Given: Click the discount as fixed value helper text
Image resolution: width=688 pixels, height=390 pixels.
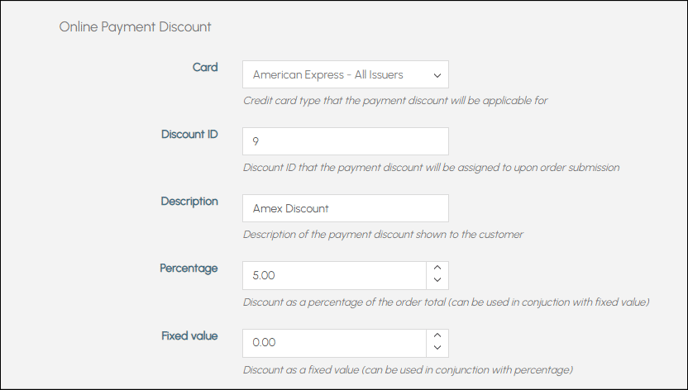Looking at the screenshot, I should pyautogui.click(x=408, y=370).
